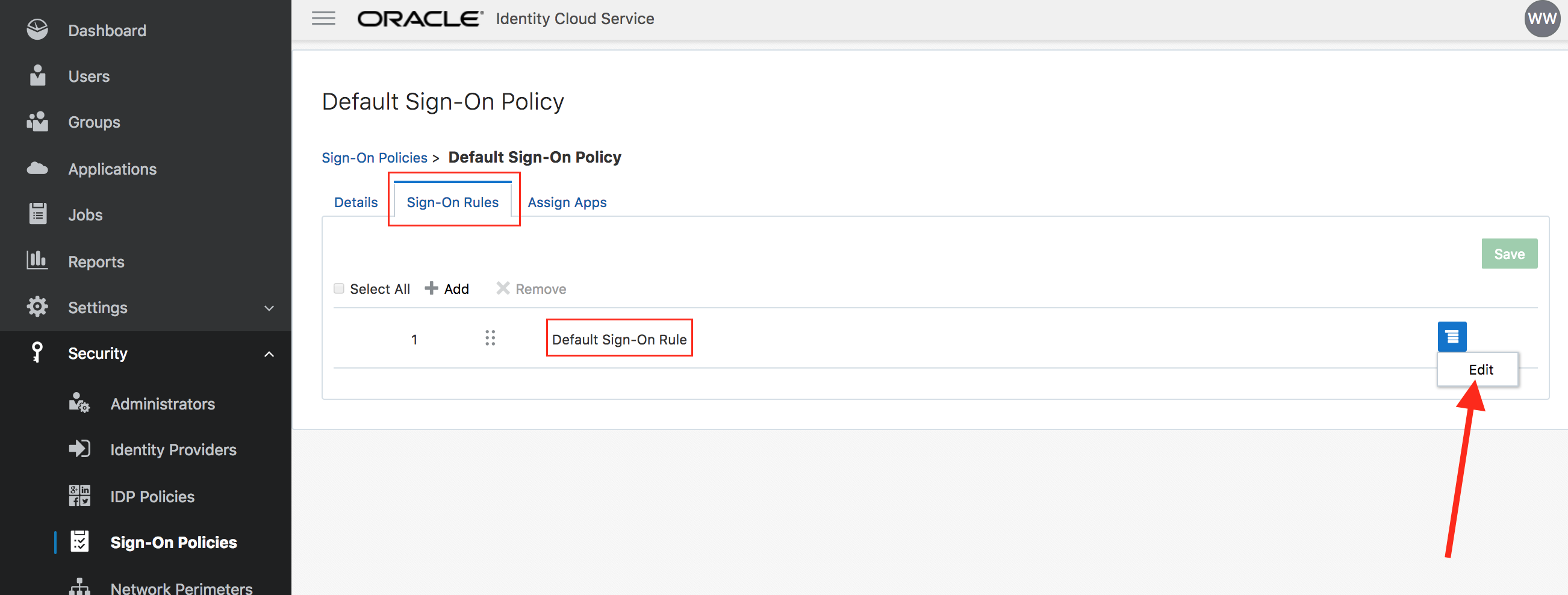
Task: Open the WW user avatar menu
Action: (1542, 19)
